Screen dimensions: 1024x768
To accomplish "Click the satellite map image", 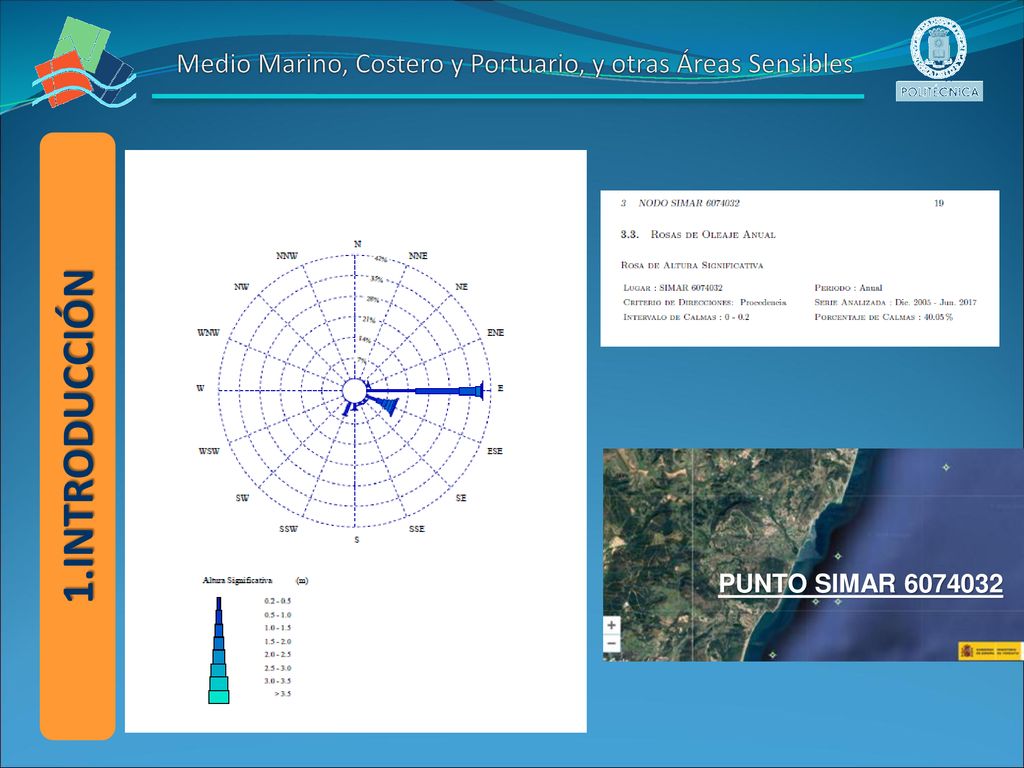I will click(813, 554).
